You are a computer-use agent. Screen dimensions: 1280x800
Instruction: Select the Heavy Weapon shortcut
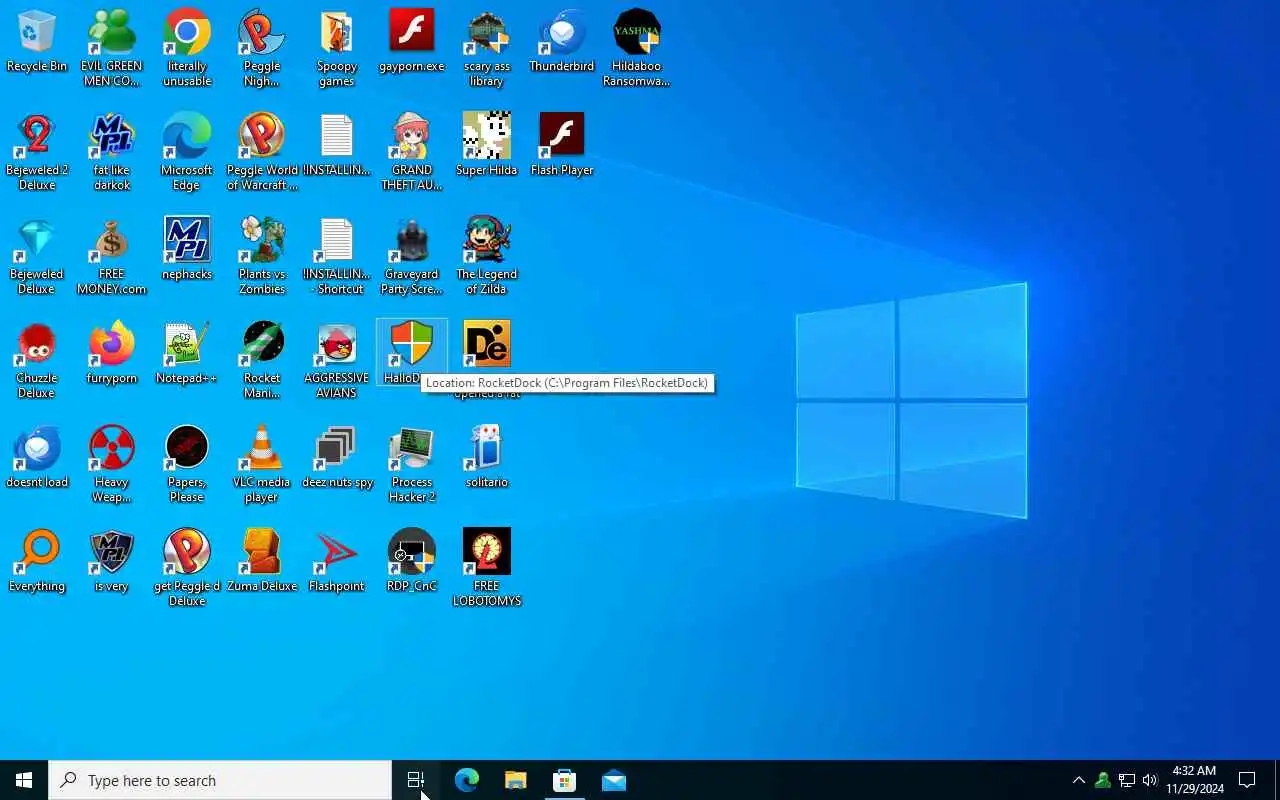(x=112, y=464)
